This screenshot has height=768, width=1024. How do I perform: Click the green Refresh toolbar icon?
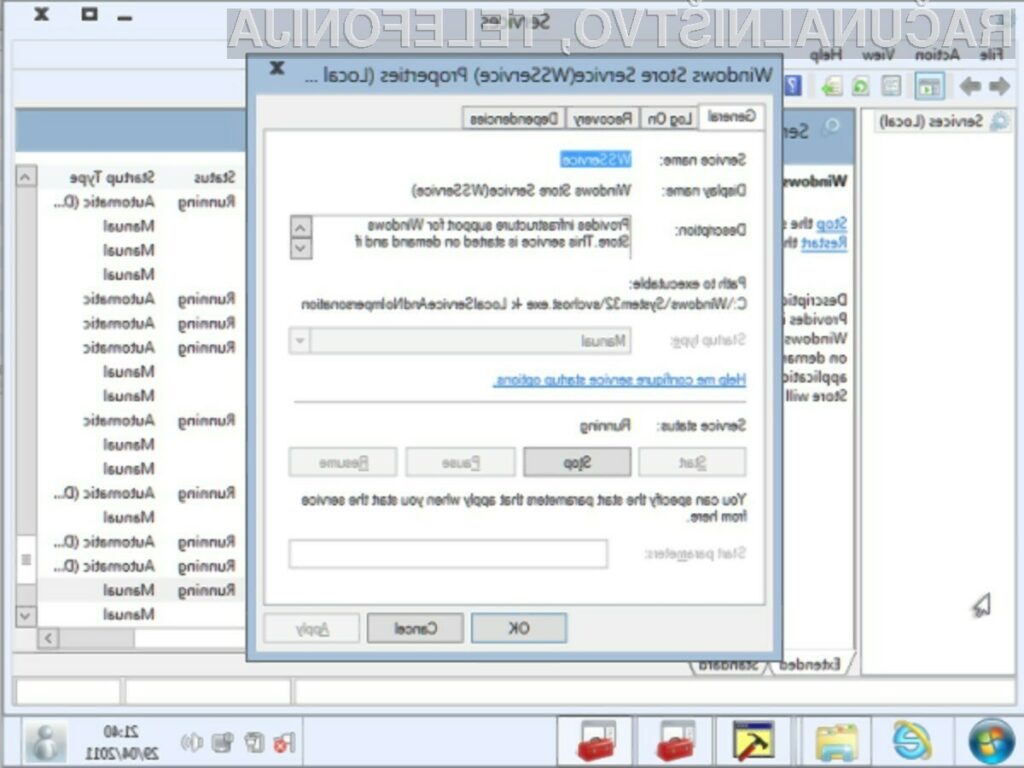click(x=861, y=86)
